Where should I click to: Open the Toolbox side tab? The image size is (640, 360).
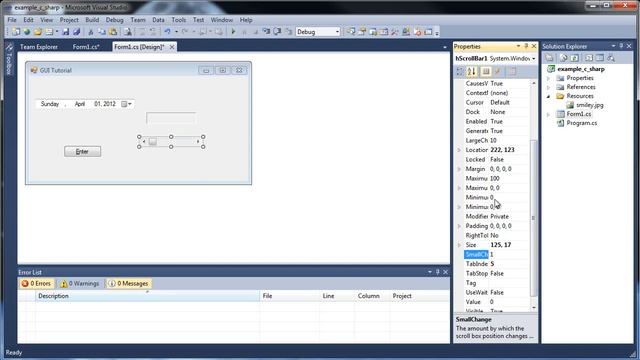pos(9,60)
